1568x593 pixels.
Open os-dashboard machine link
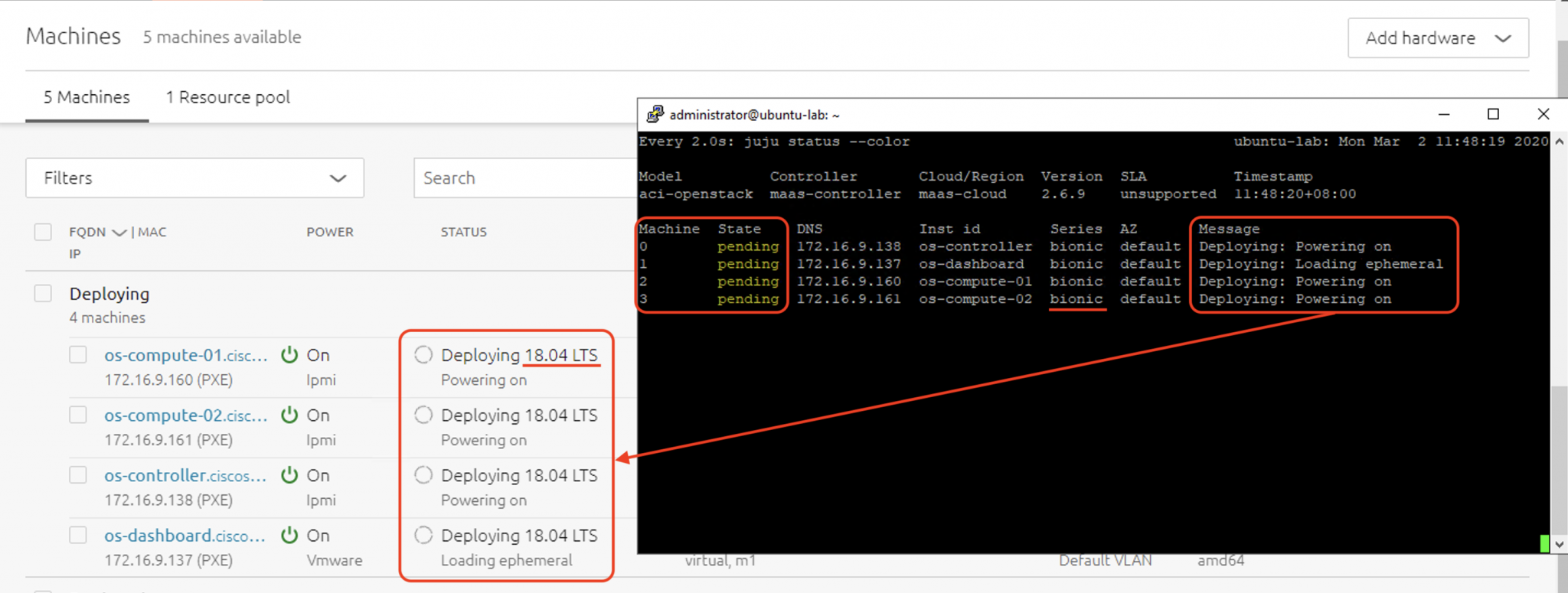point(185,536)
